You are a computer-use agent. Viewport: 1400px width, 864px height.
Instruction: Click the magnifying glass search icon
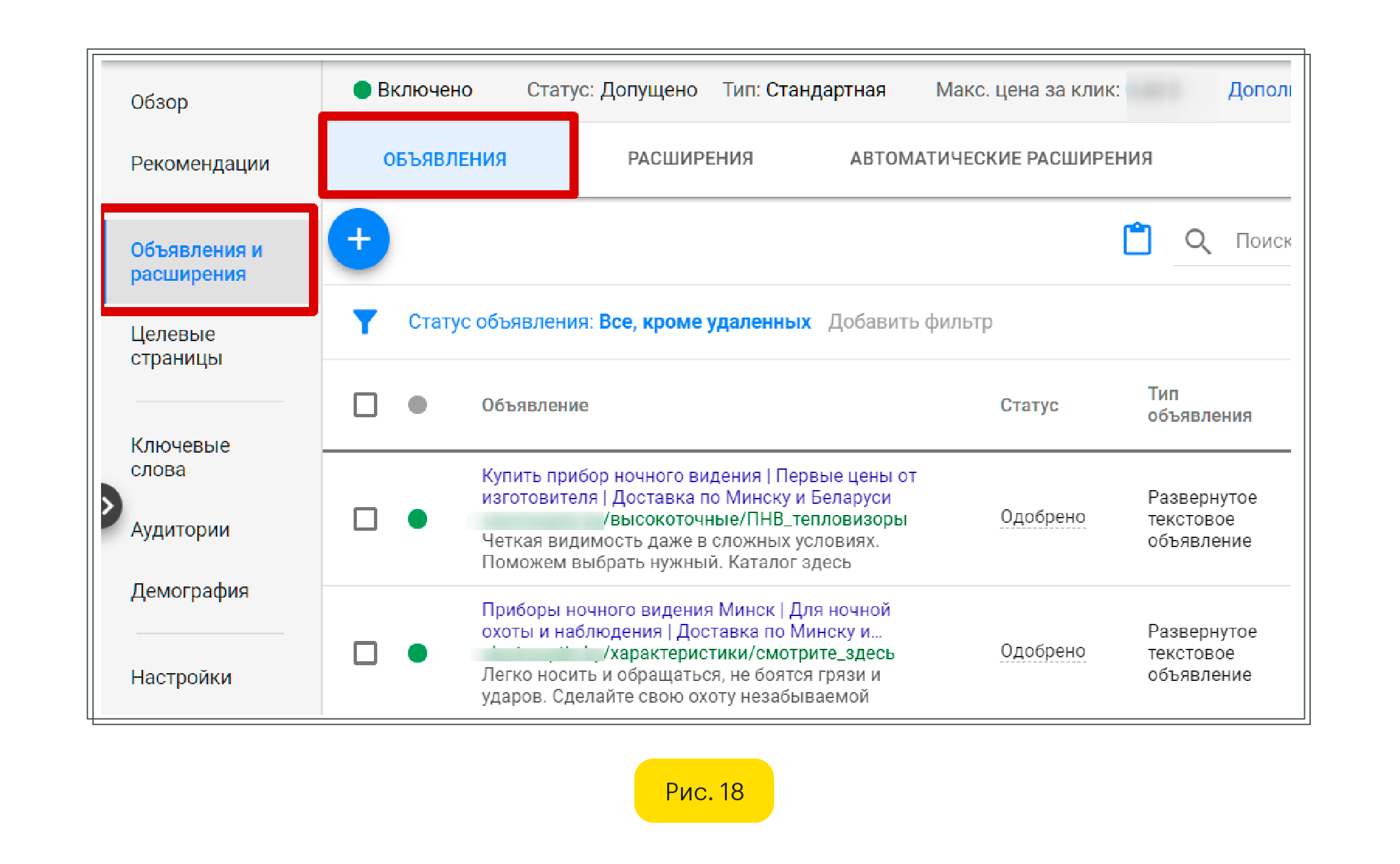click(x=1197, y=241)
